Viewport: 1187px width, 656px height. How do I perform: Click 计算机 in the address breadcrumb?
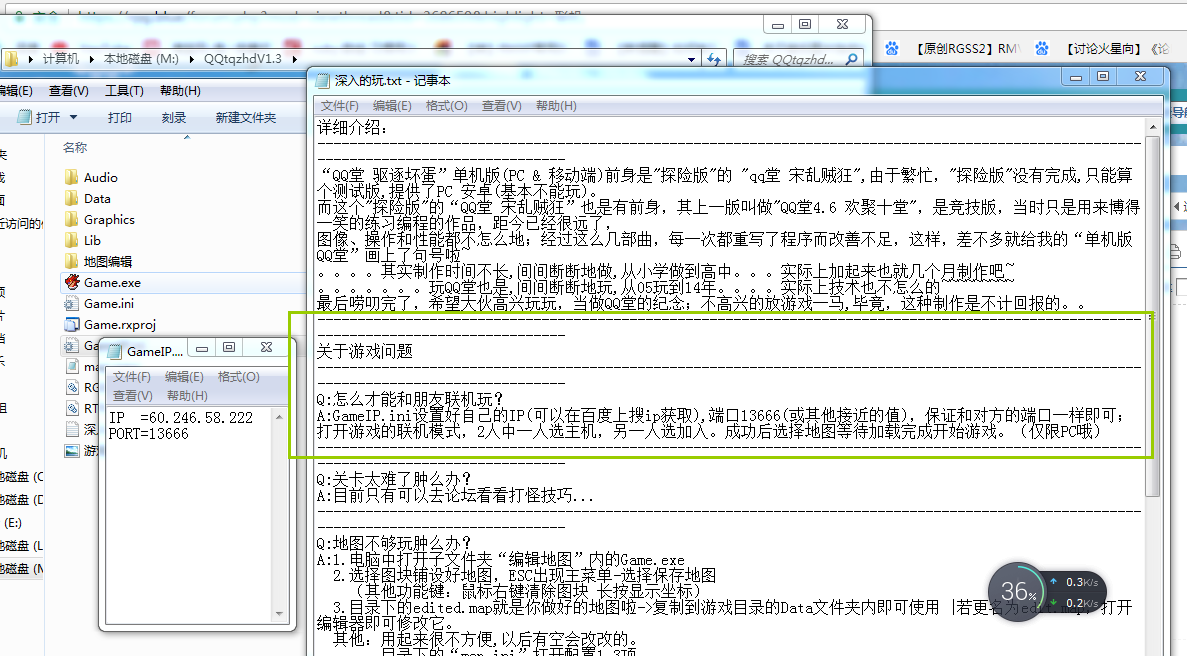[61, 58]
